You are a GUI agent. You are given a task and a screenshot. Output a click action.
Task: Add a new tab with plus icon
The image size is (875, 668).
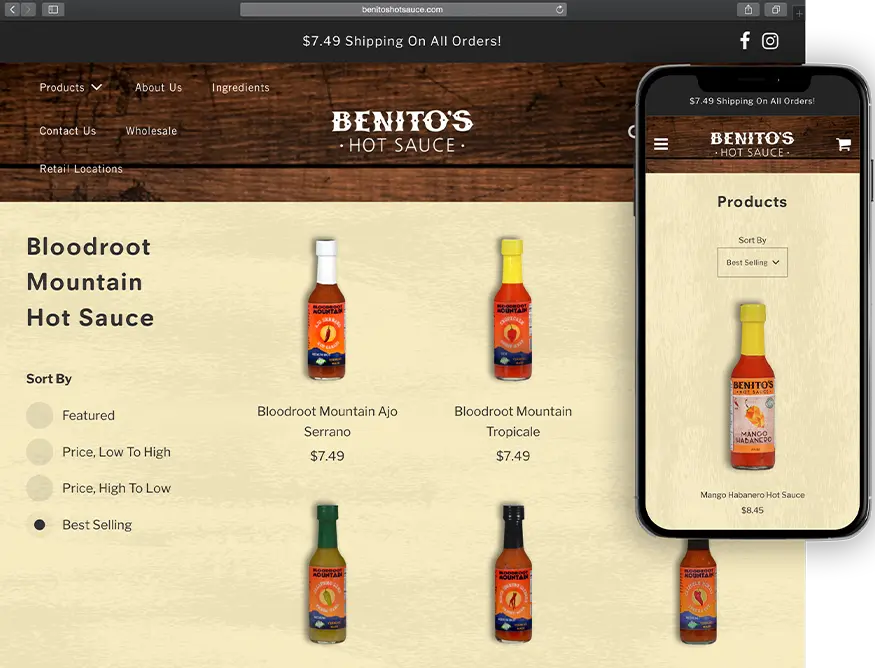tap(799, 13)
